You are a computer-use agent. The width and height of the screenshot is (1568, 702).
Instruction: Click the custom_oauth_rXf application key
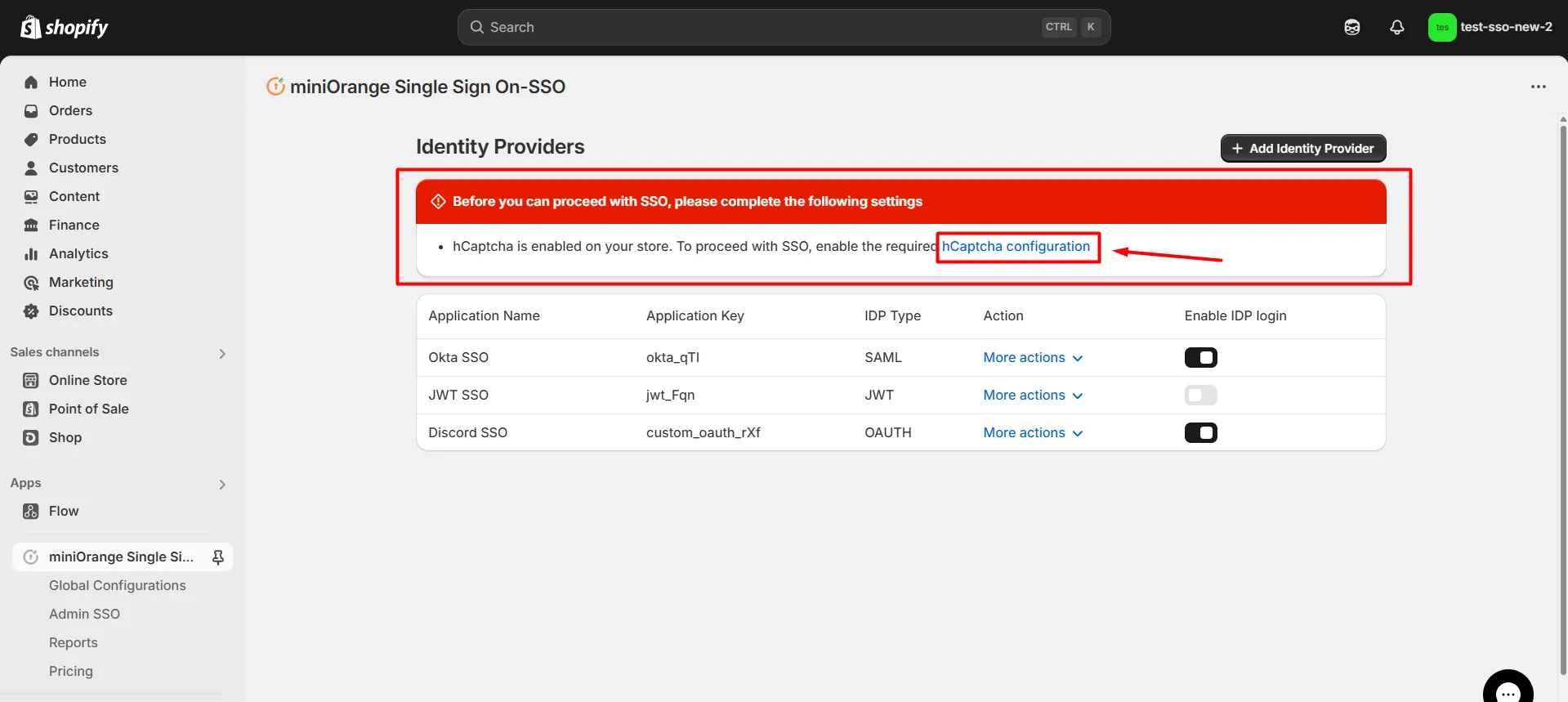(x=703, y=432)
